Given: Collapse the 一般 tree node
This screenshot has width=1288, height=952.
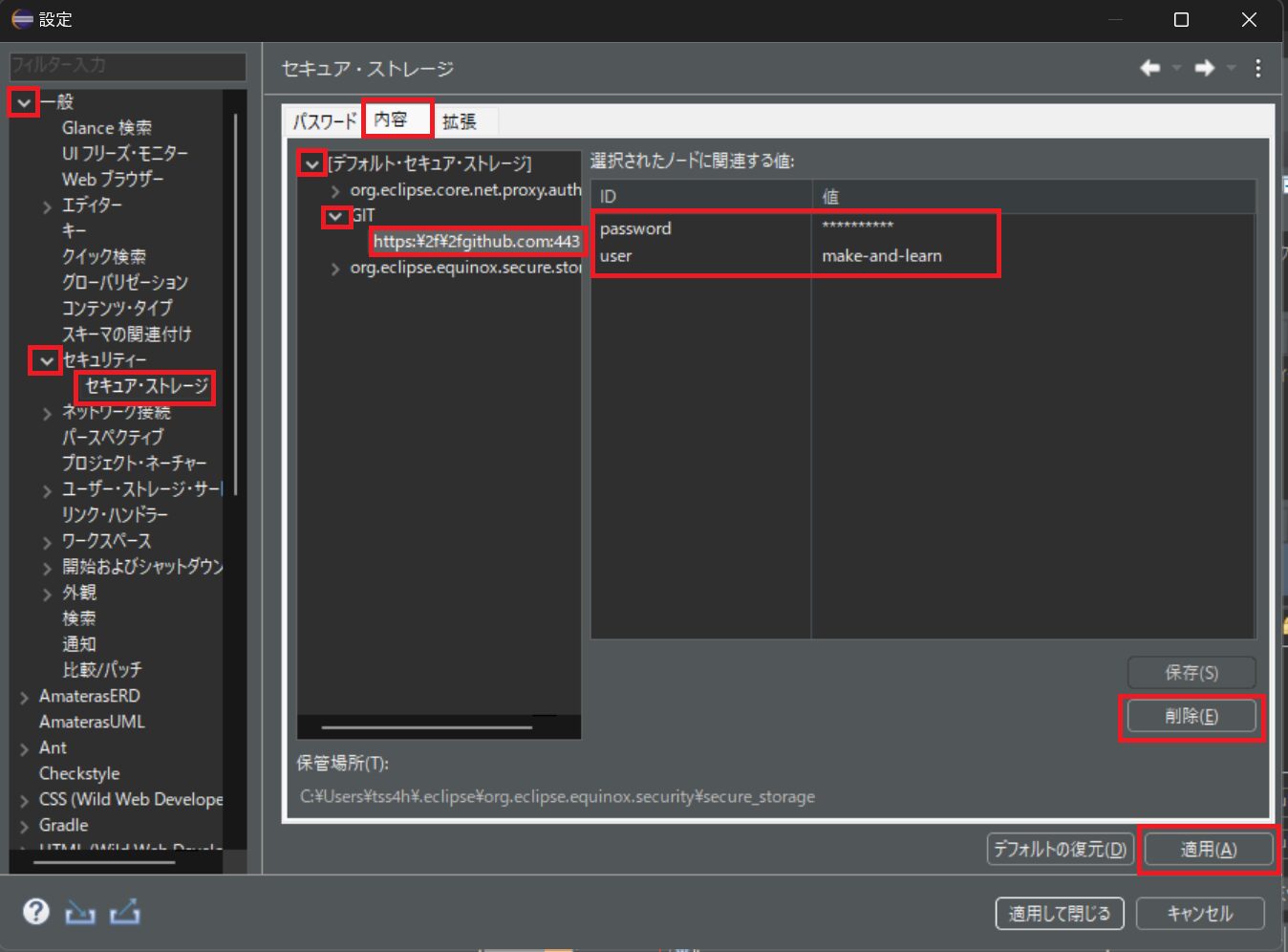Looking at the screenshot, I should (x=24, y=101).
